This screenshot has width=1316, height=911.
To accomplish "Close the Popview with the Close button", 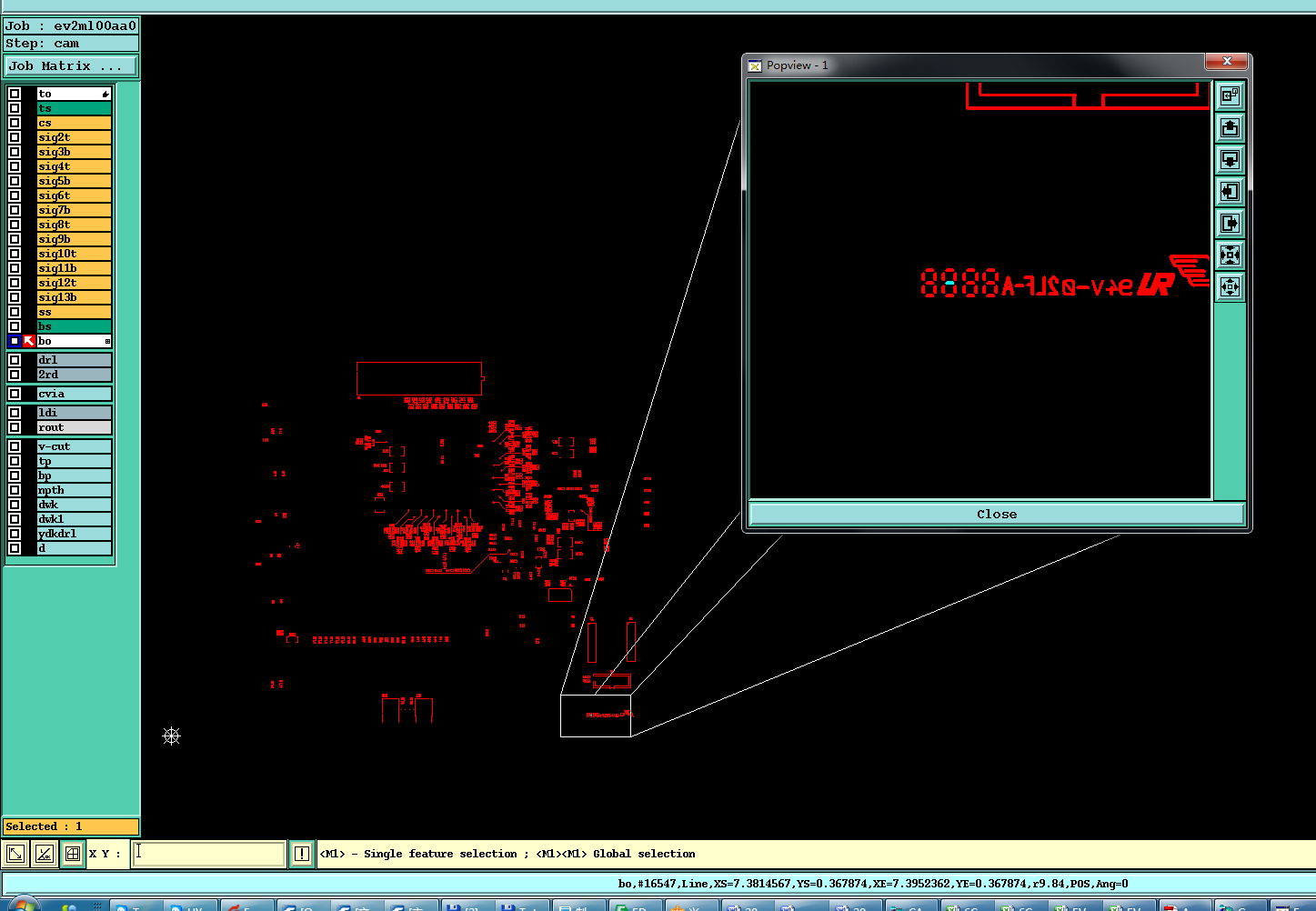I will click(997, 514).
